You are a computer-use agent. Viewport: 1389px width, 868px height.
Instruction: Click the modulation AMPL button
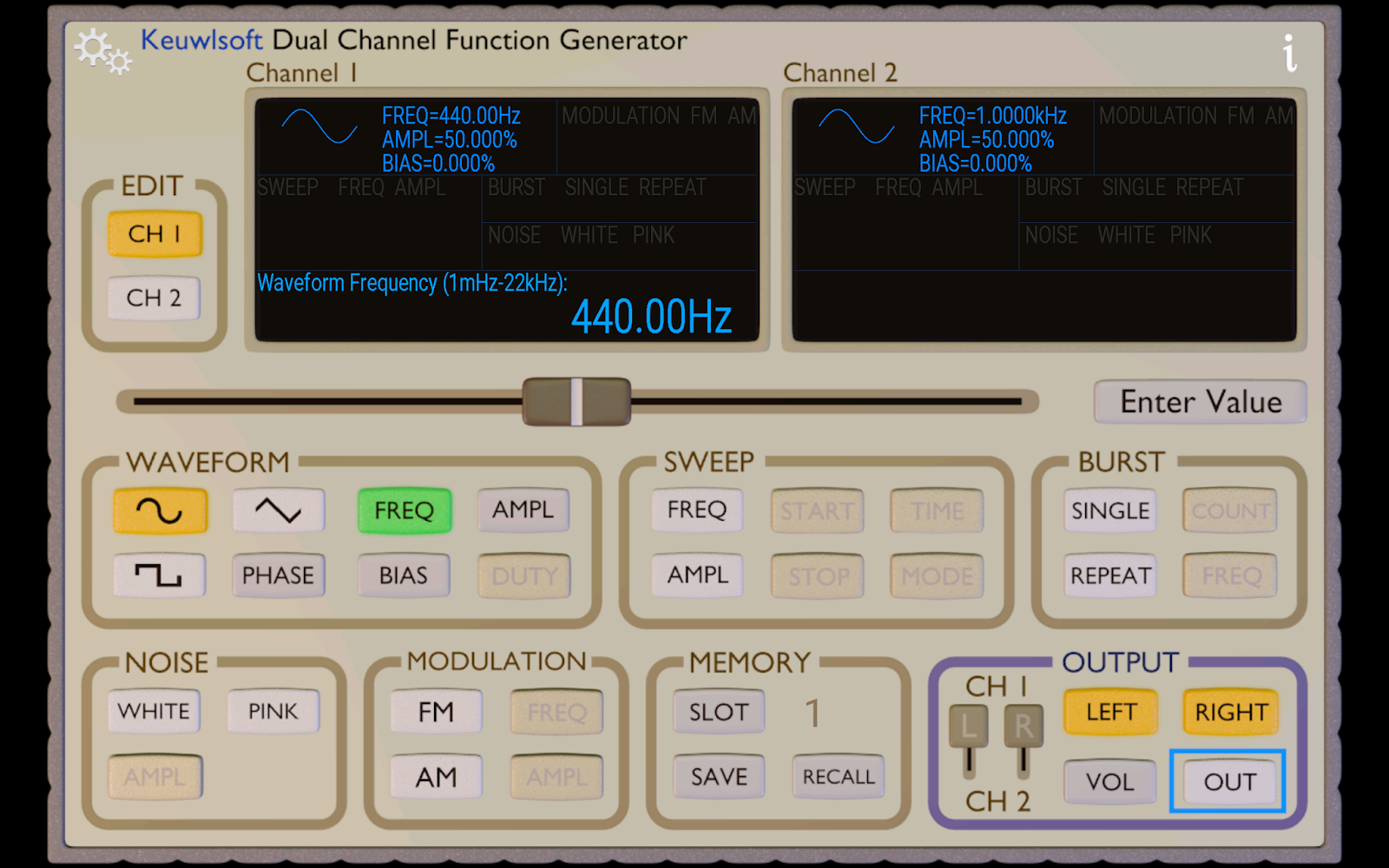[556, 777]
